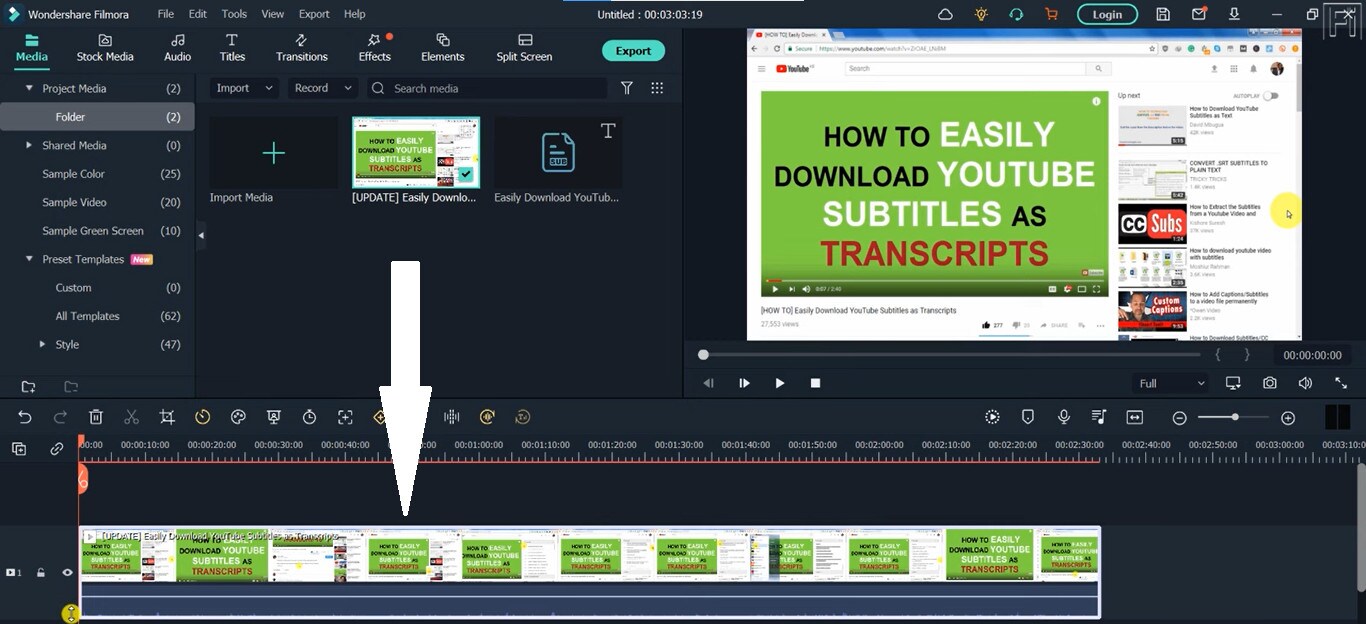
Task: Open the File menu
Action: (166, 14)
